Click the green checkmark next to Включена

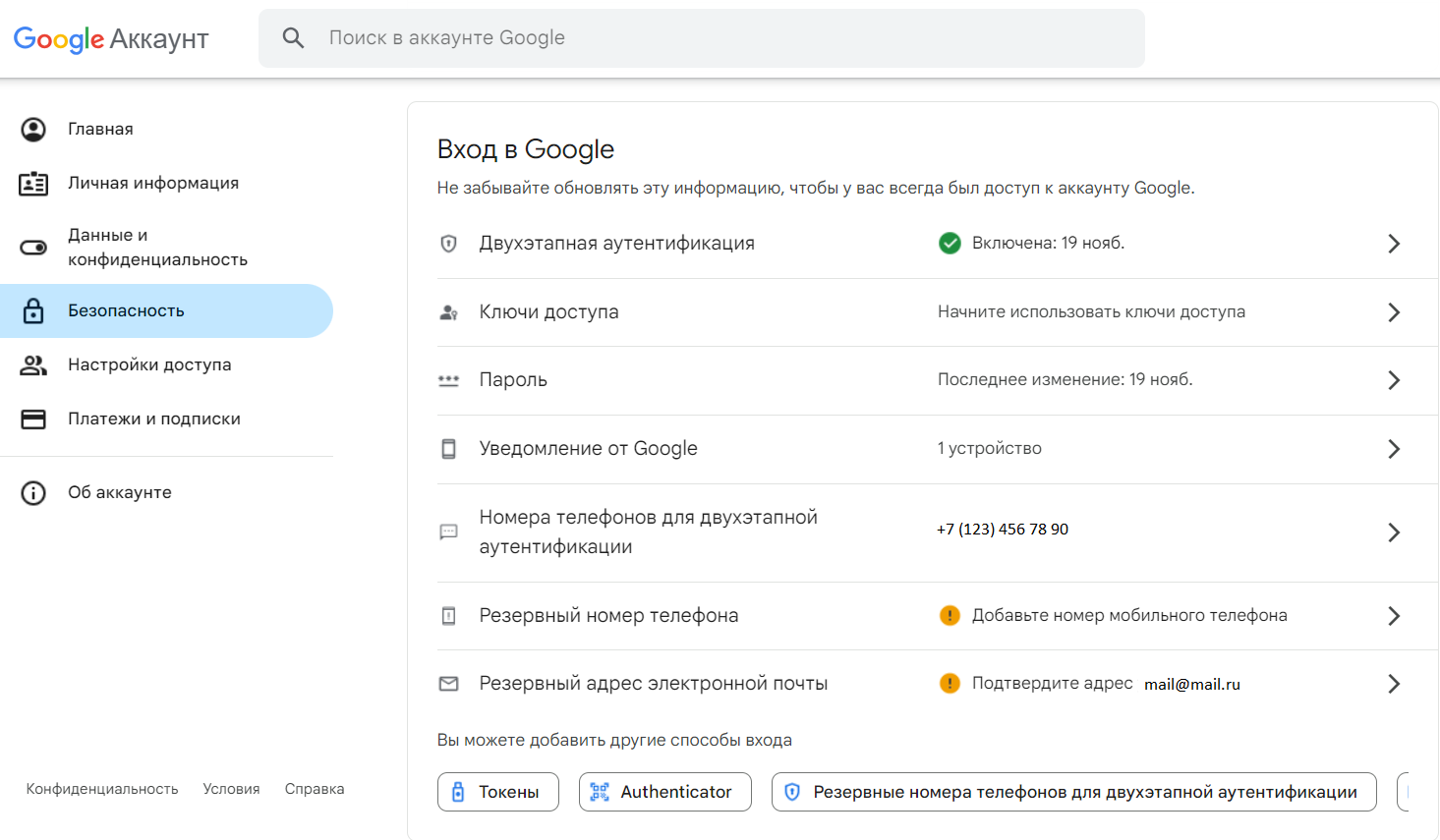click(950, 243)
